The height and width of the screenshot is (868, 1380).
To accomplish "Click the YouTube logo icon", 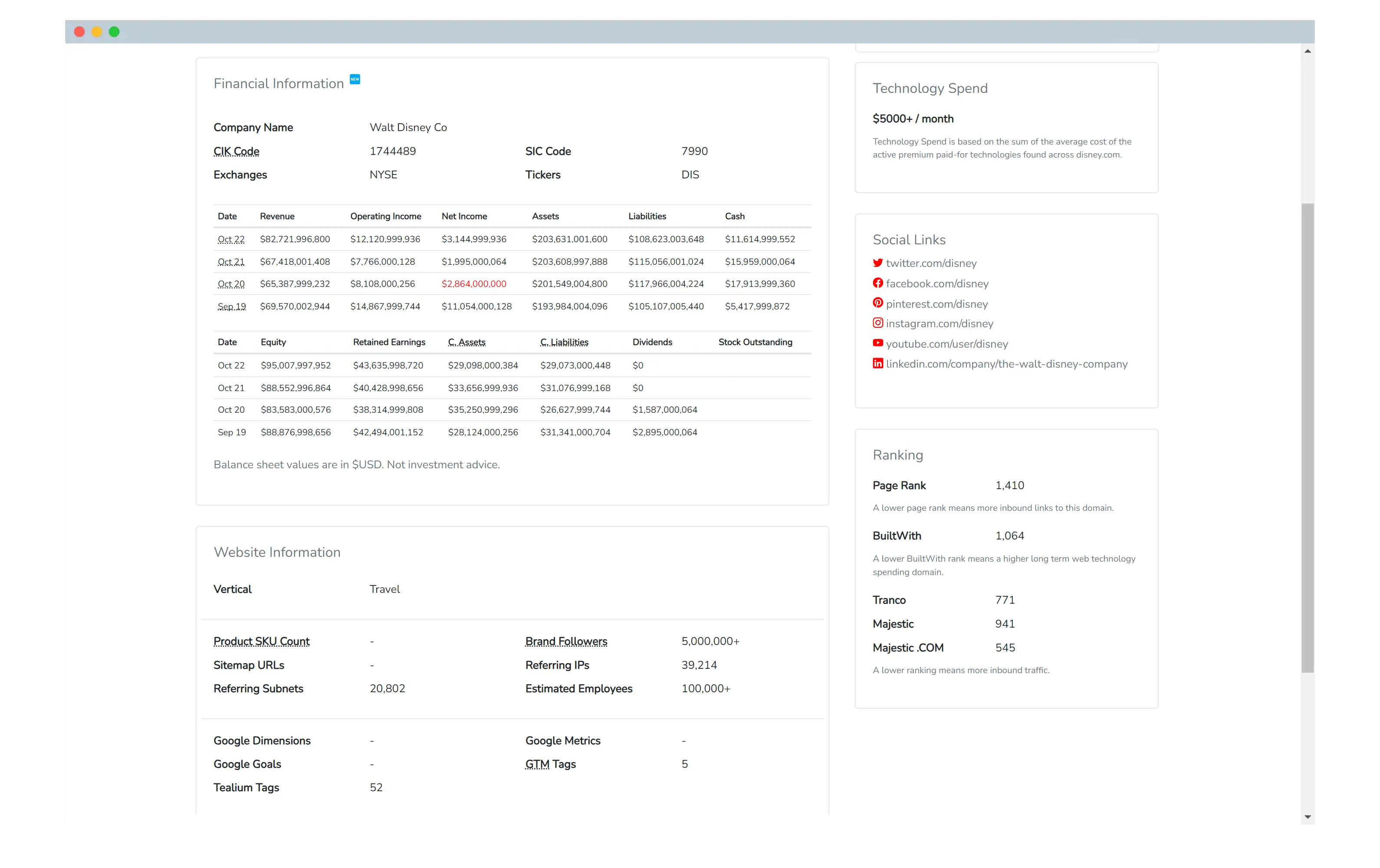I will pos(877,343).
